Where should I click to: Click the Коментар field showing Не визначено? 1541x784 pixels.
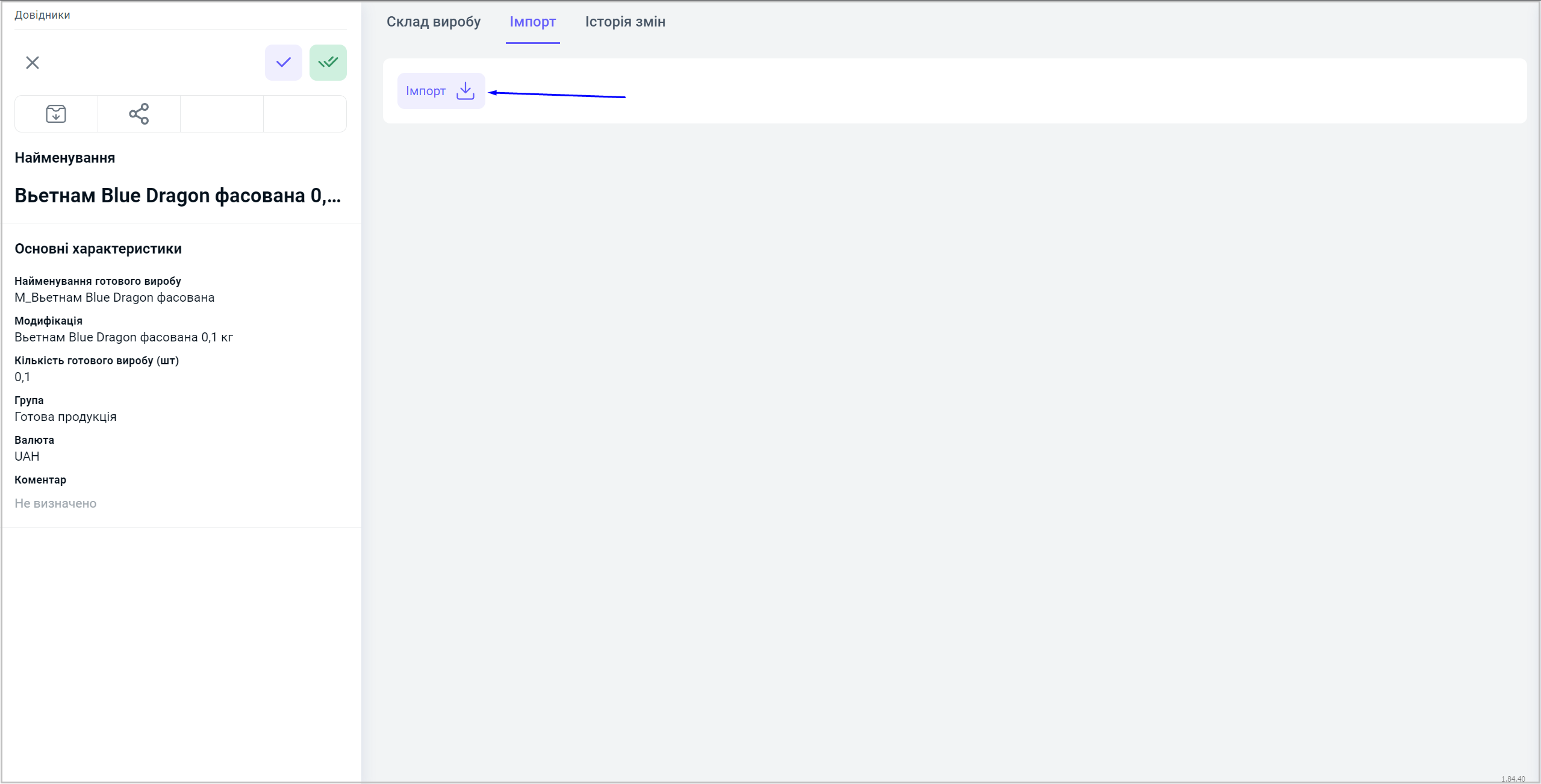(55, 503)
